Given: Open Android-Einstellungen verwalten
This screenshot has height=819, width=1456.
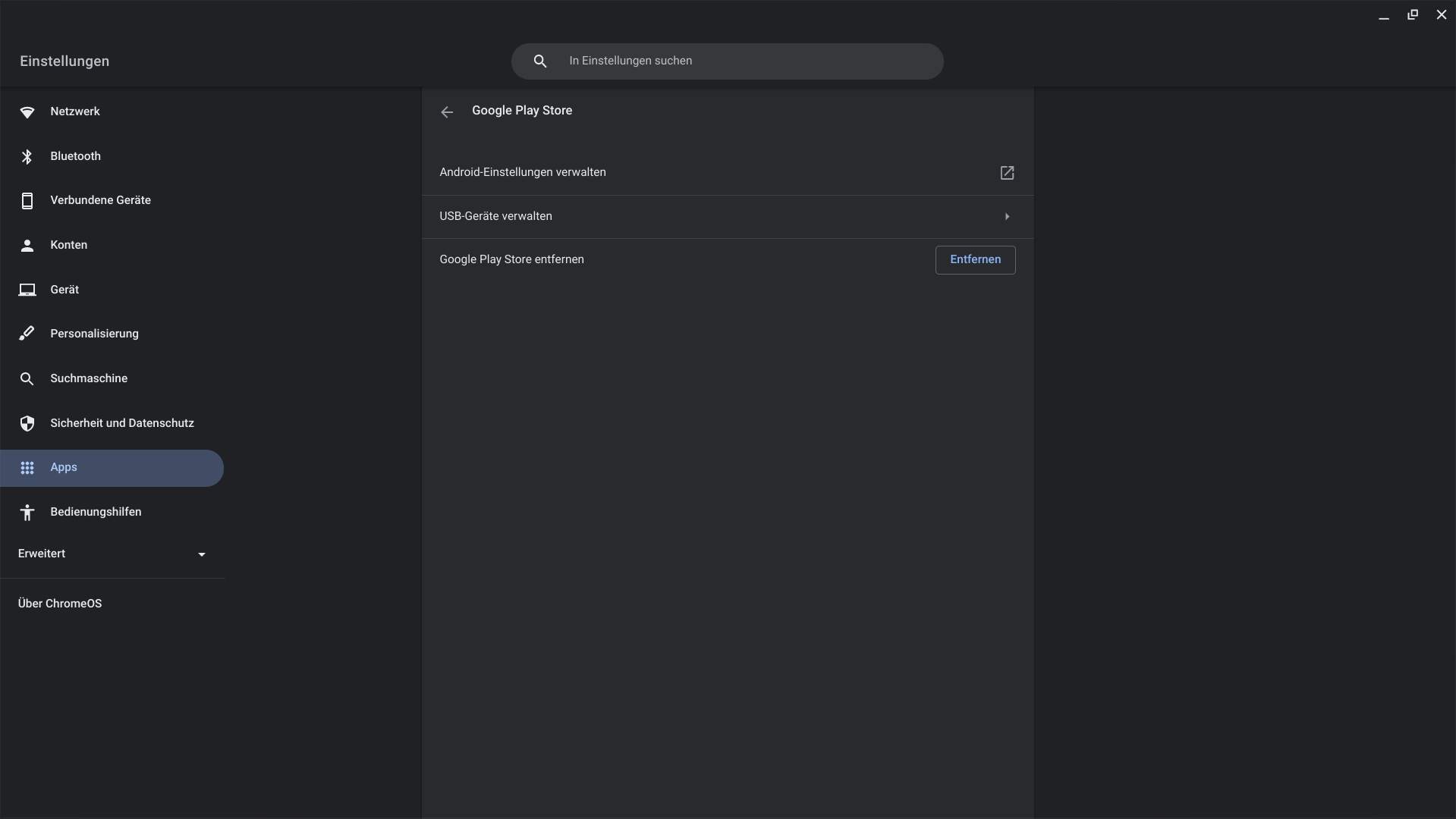Looking at the screenshot, I should pos(523,173).
